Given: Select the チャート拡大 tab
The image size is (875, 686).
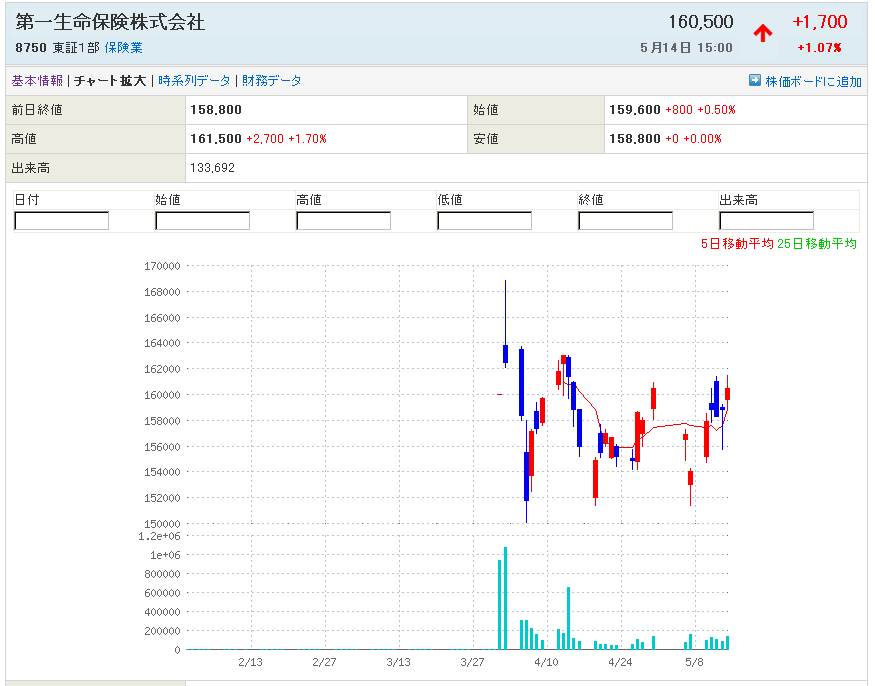Looking at the screenshot, I should click(x=110, y=81).
